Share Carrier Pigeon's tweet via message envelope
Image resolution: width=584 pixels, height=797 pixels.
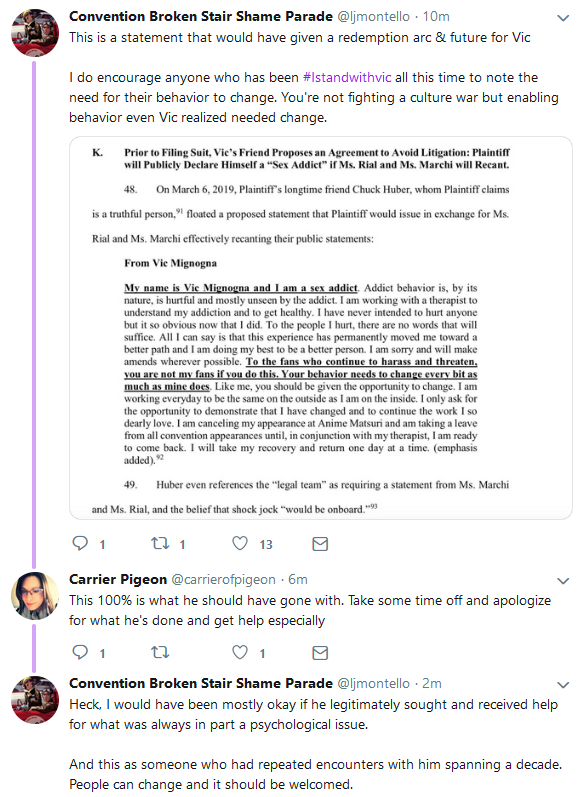(x=320, y=653)
